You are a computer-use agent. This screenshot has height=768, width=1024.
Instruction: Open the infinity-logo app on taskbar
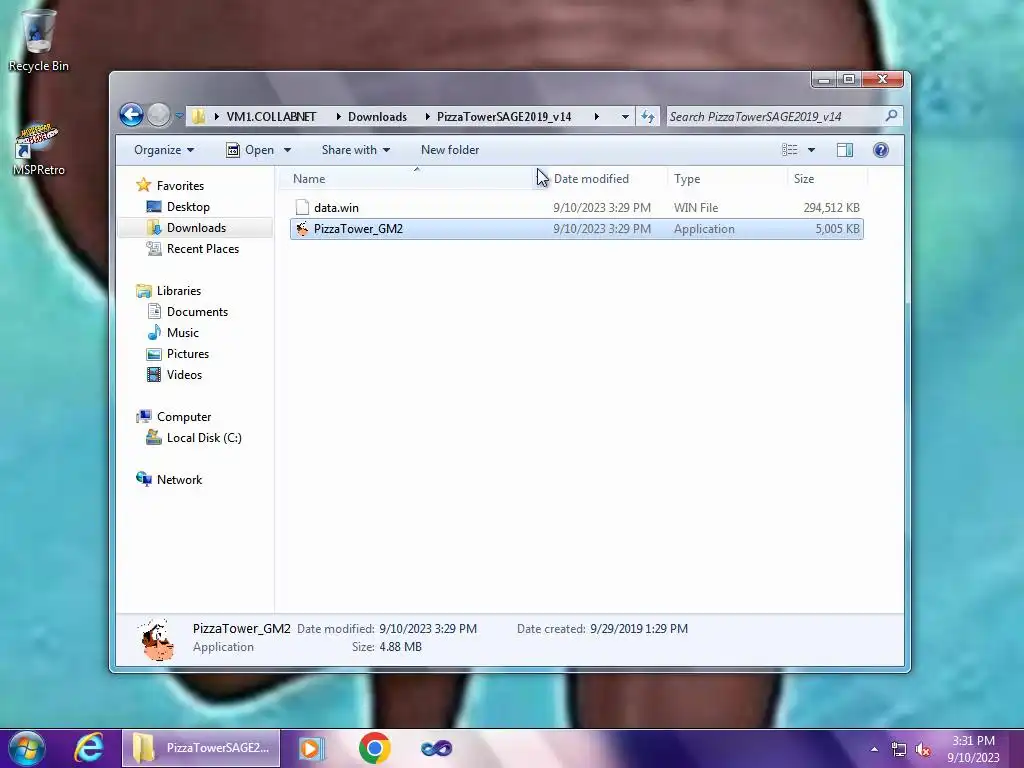click(436, 748)
